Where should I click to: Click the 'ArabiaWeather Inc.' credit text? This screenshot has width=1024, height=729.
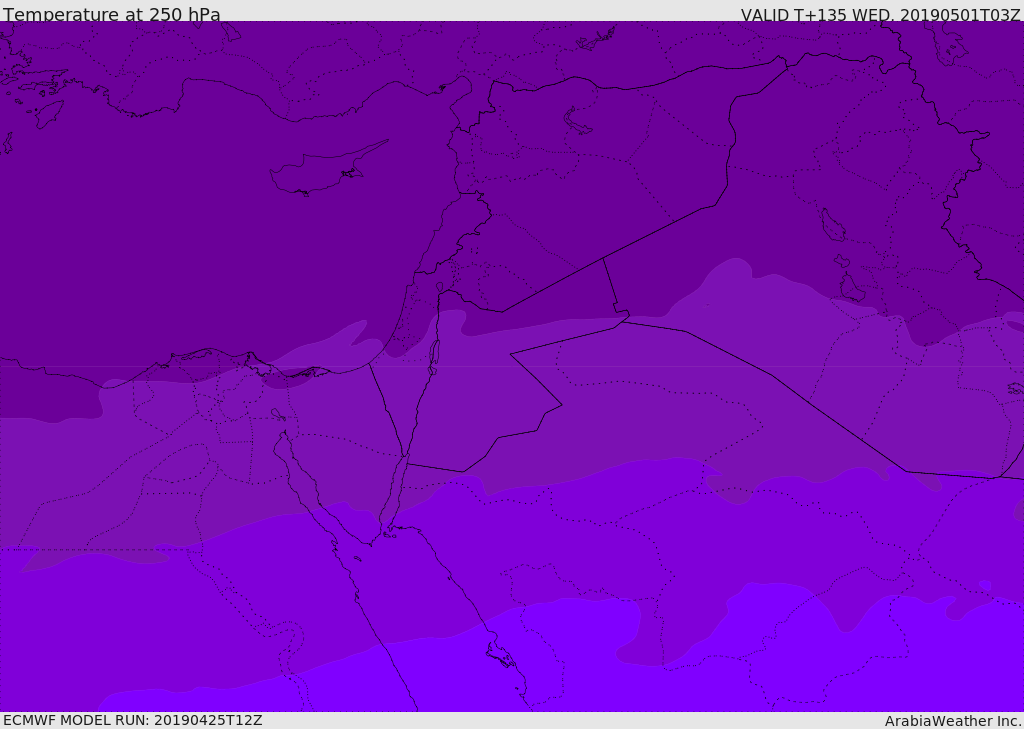tap(952, 721)
